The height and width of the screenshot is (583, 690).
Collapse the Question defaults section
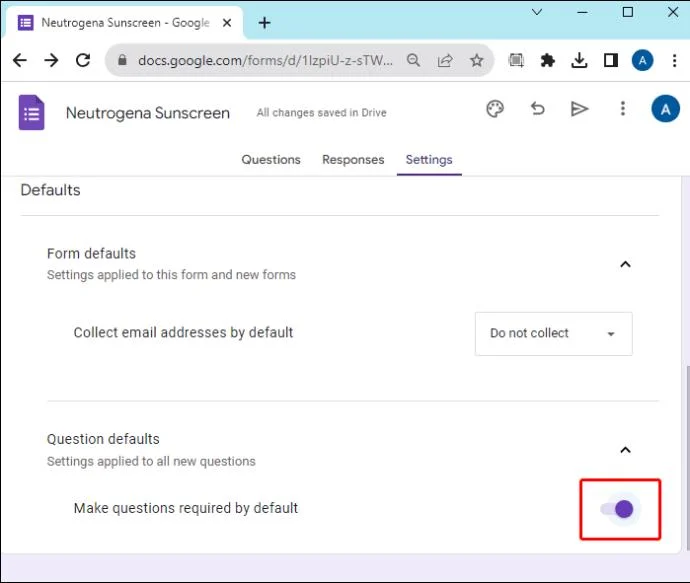625,450
